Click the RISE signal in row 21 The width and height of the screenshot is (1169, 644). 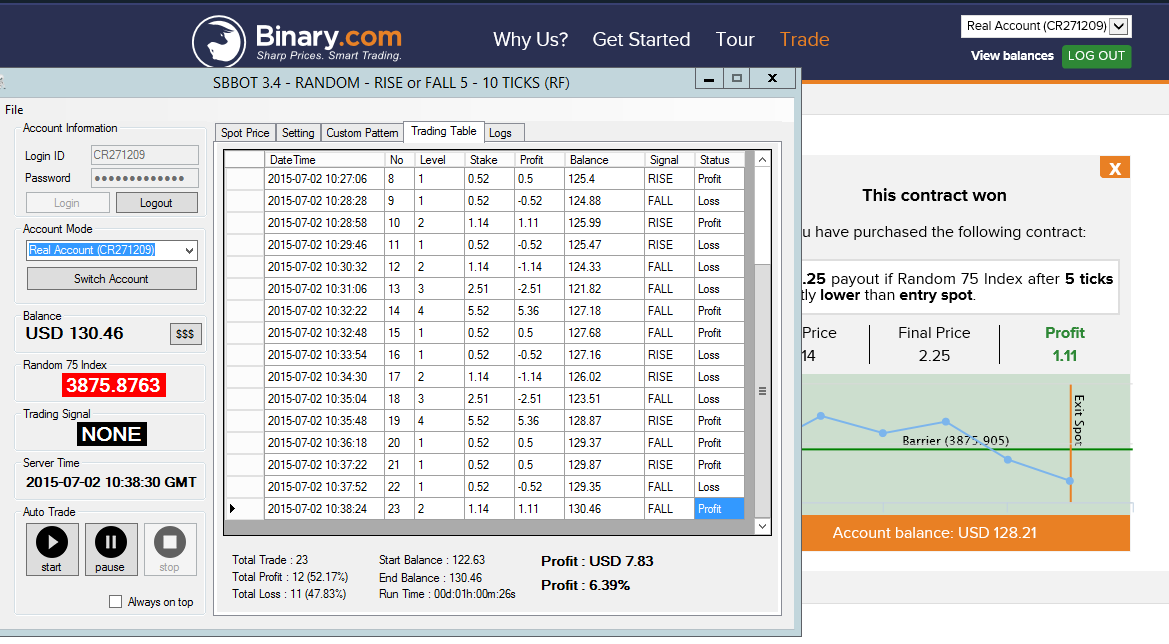point(669,464)
